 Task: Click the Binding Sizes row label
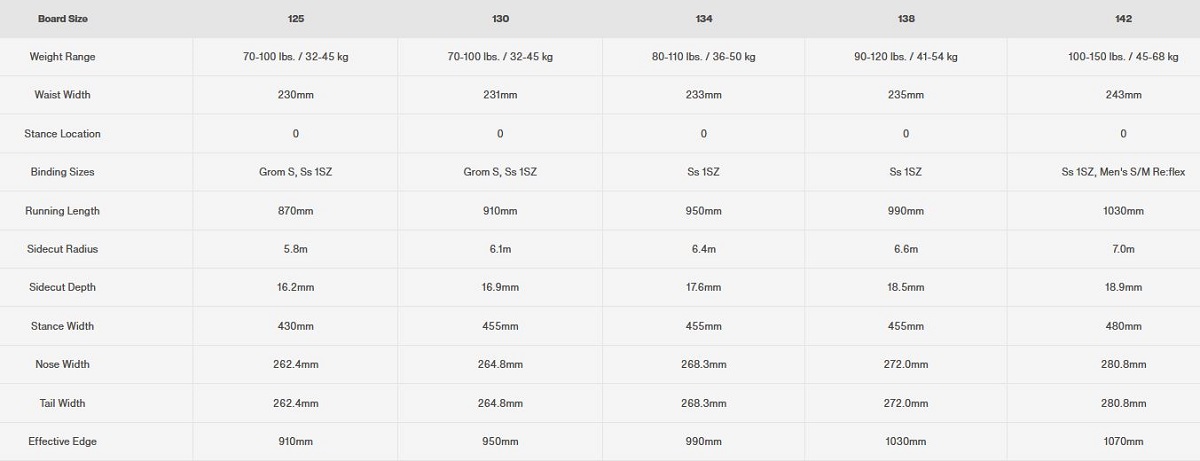pos(62,172)
